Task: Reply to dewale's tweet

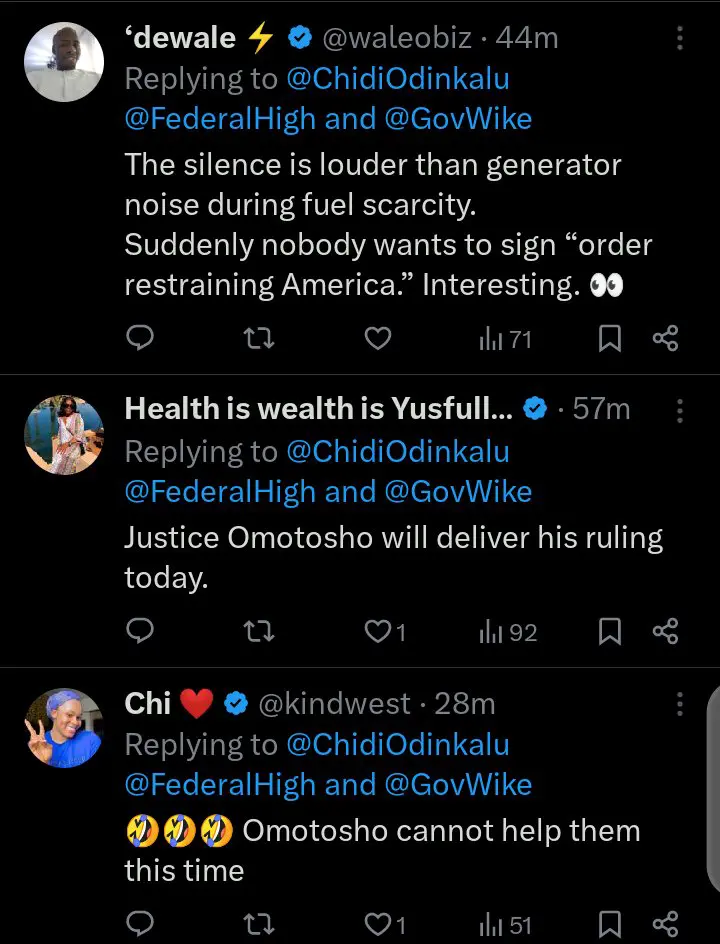Action: (x=141, y=340)
